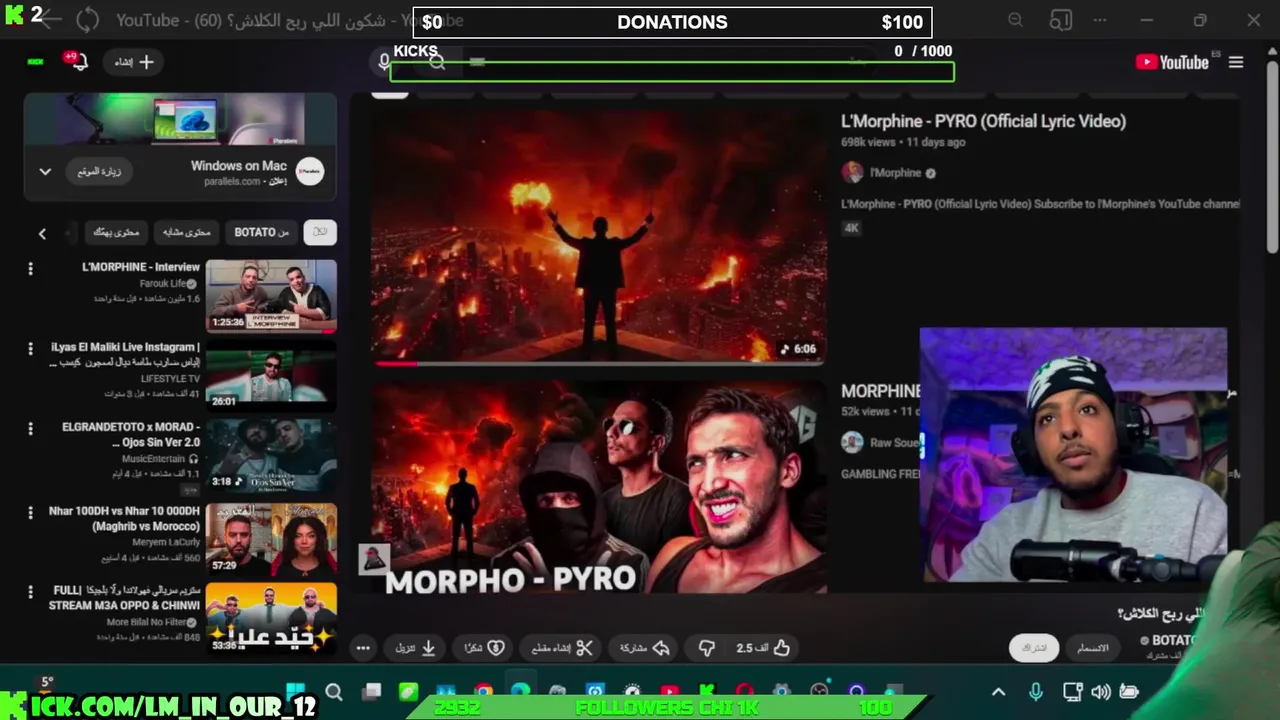The height and width of the screenshot is (720, 1280).
Task: Click the cast/search tab icon in title bar
Action: tap(1060, 20)
